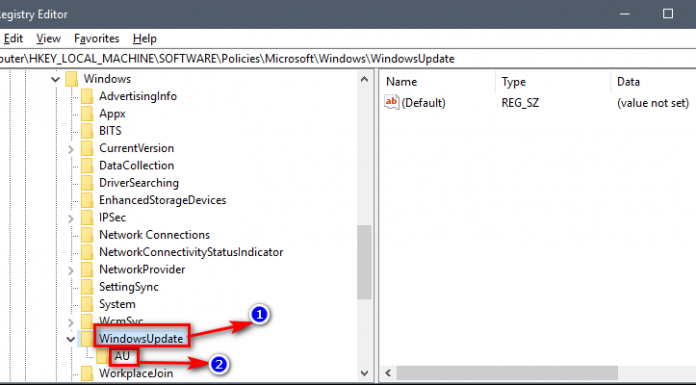Click the BITS folder icon
696x385 pixels.
[87, 131]
